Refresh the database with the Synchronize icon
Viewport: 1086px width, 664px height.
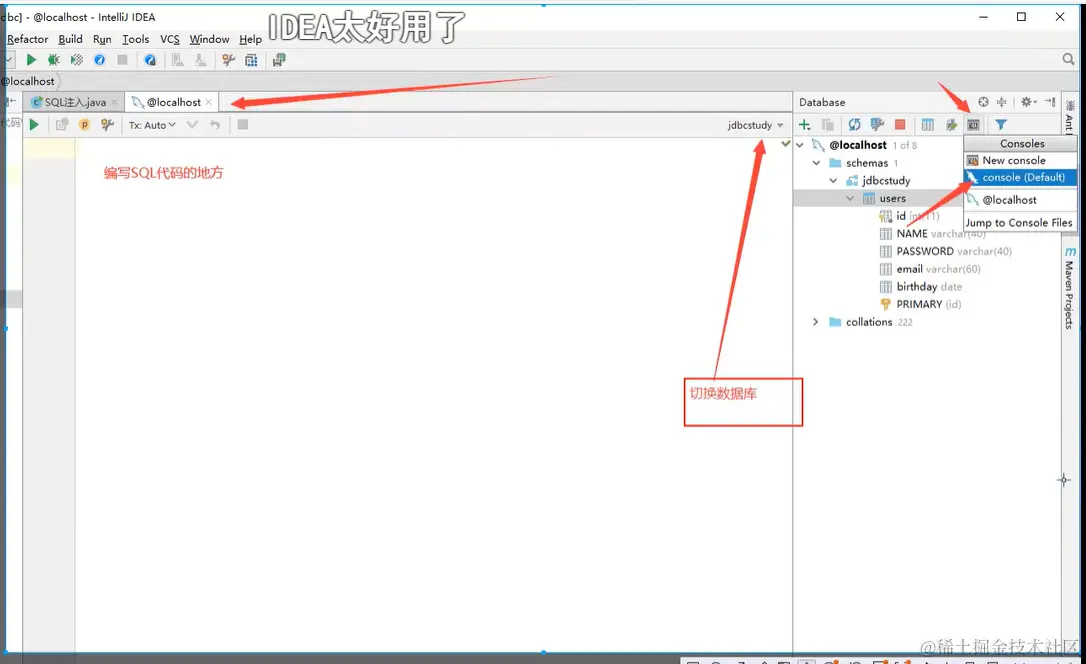[855, 125]
